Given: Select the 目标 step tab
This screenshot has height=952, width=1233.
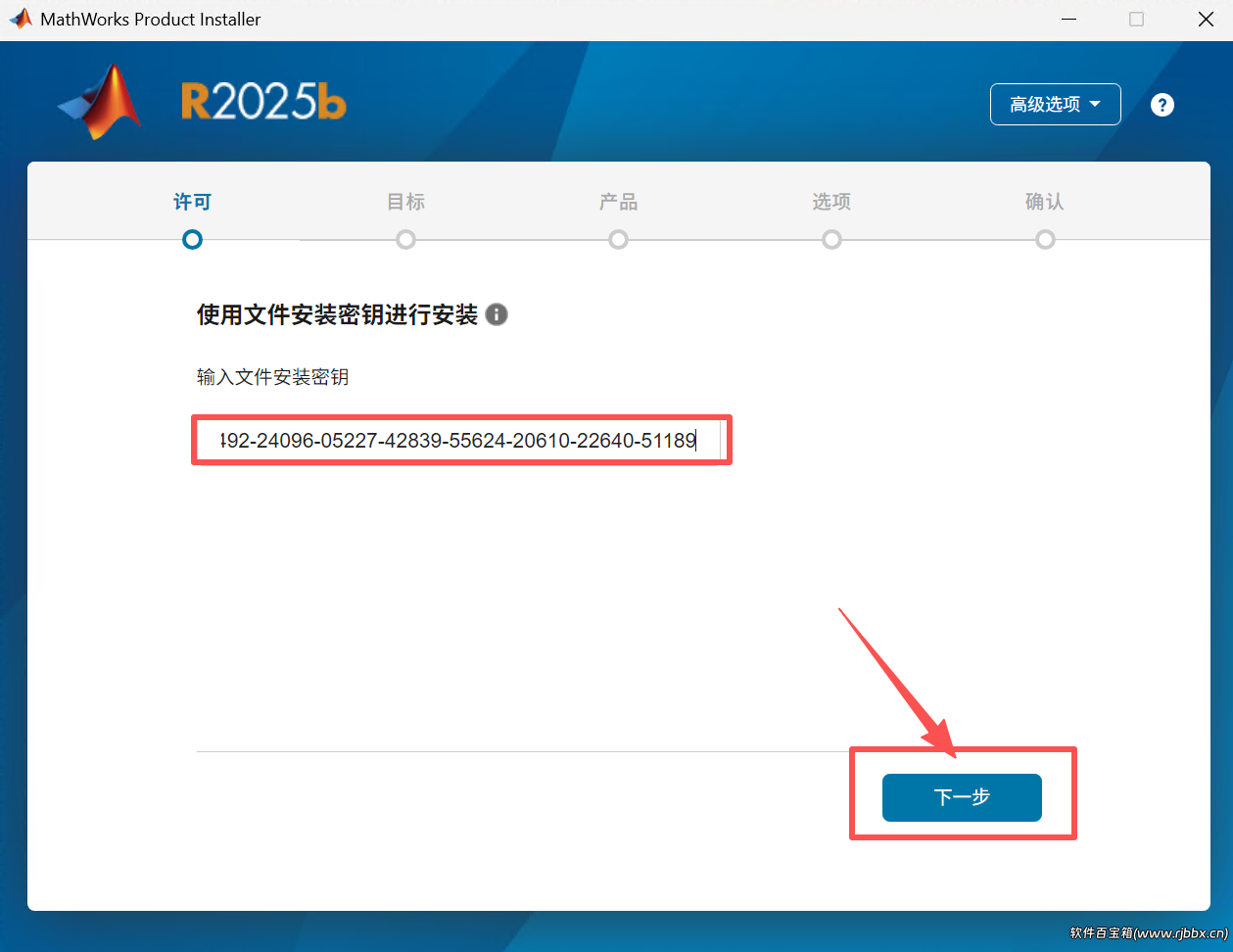Looking at the screenshot, I should point(405,202).
